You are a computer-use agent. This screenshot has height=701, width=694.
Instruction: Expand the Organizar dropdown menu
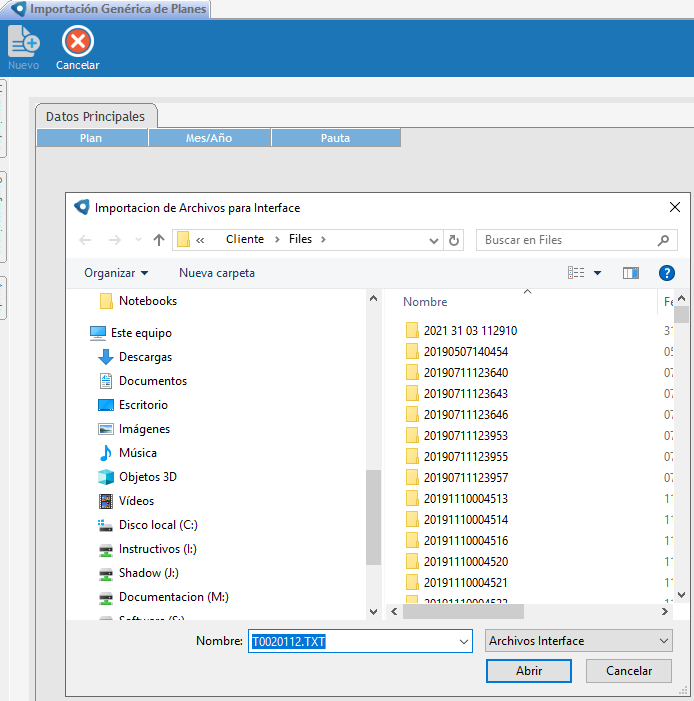[116, 273]
